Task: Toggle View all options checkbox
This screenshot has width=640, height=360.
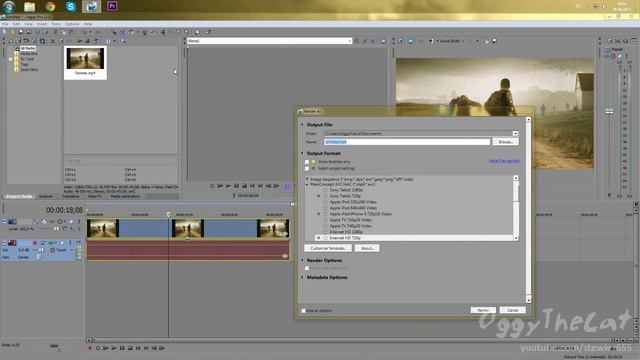Action: click(x=303, y=311)
